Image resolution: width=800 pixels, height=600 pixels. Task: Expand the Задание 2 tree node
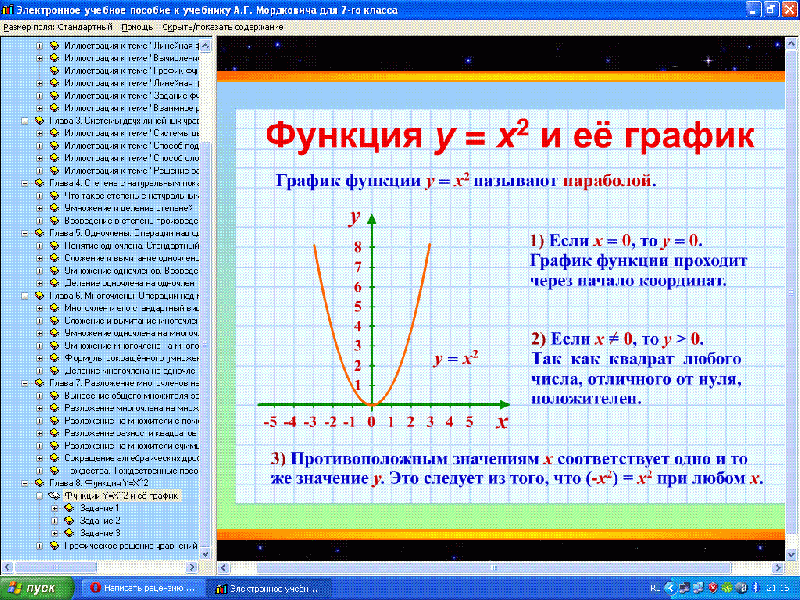(x=54, y=521)
